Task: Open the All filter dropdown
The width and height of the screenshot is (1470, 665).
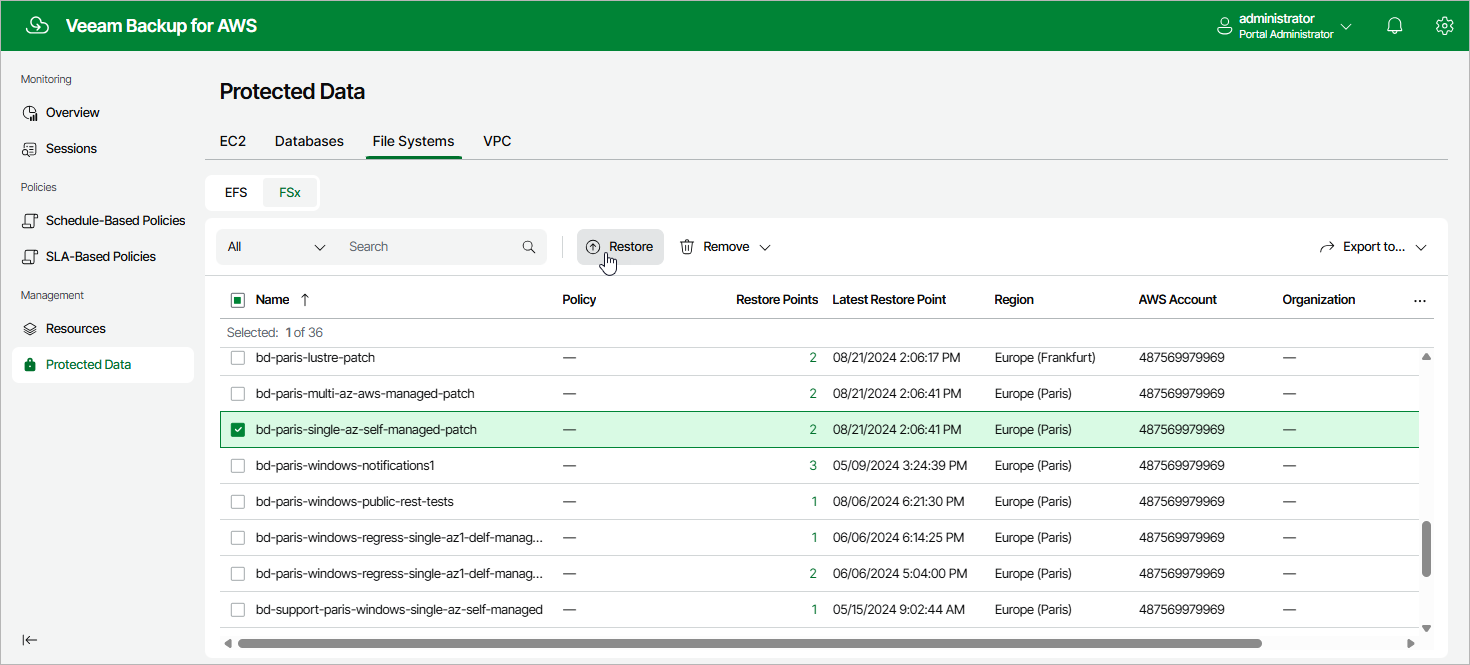Action: click(x=277, y=247)
